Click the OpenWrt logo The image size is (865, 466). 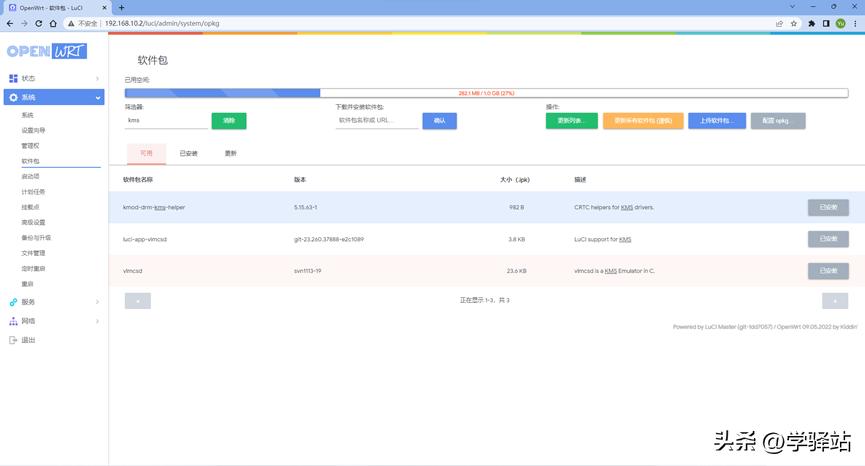[47, 51]
